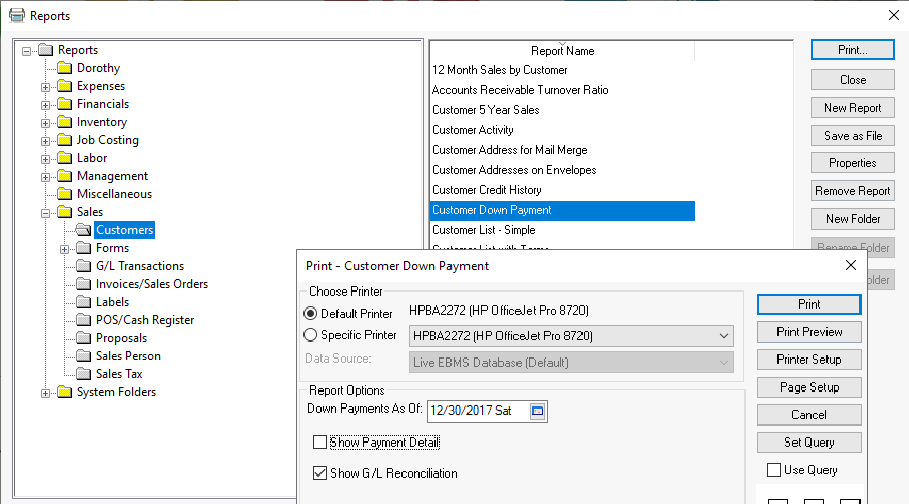This screenshot has height=504, width=909.
Task: Uncheck Show G/L Reconciliation
Action: (x=320, y=473)
